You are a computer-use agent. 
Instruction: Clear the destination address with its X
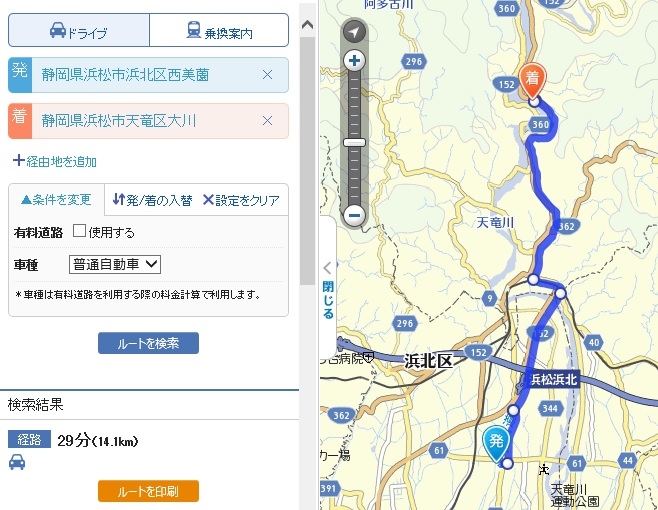pos(267,121)
